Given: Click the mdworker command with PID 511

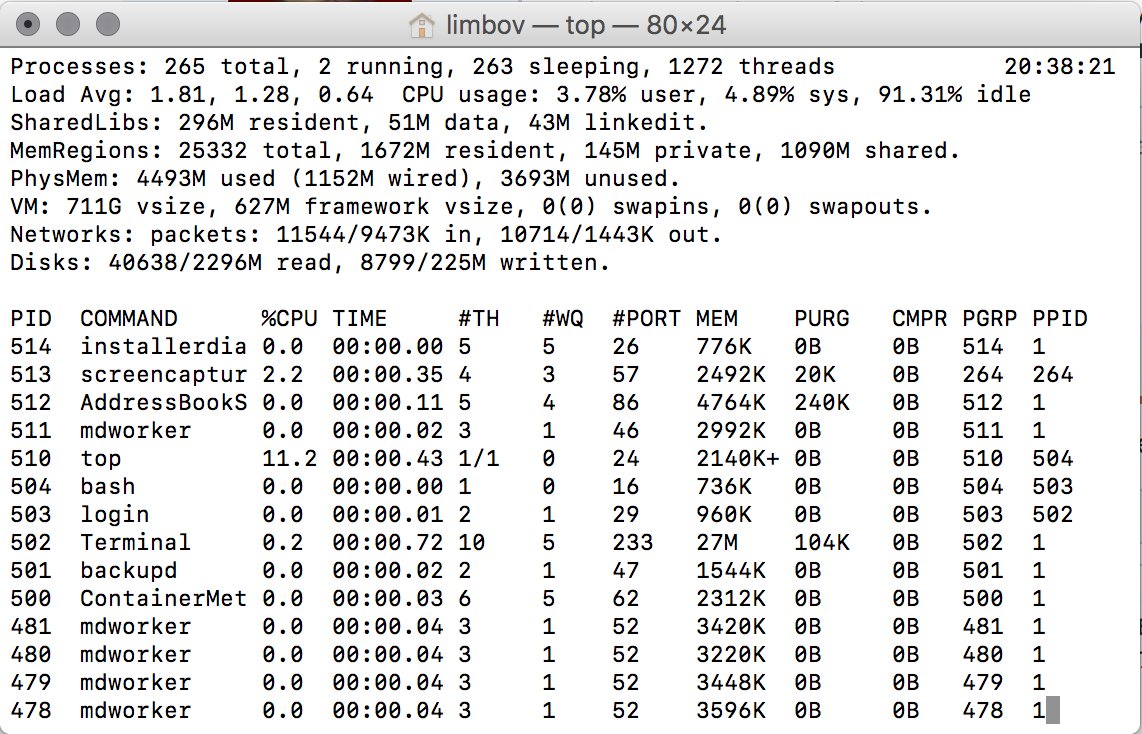Looking at the screenshot, I should point(135,430).
